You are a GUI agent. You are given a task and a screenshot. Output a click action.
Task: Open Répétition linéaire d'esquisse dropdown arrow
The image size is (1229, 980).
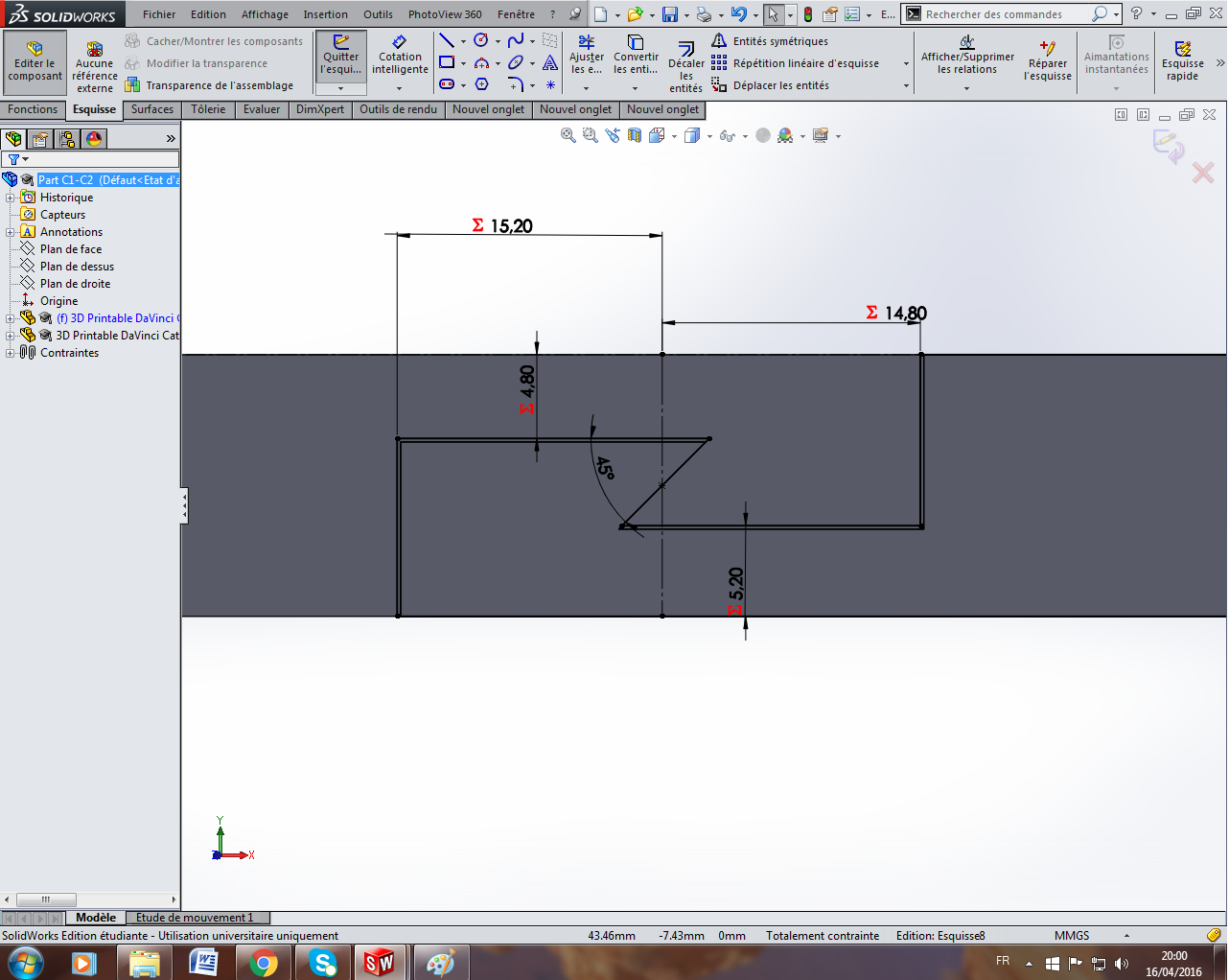(x=906, y=63)
